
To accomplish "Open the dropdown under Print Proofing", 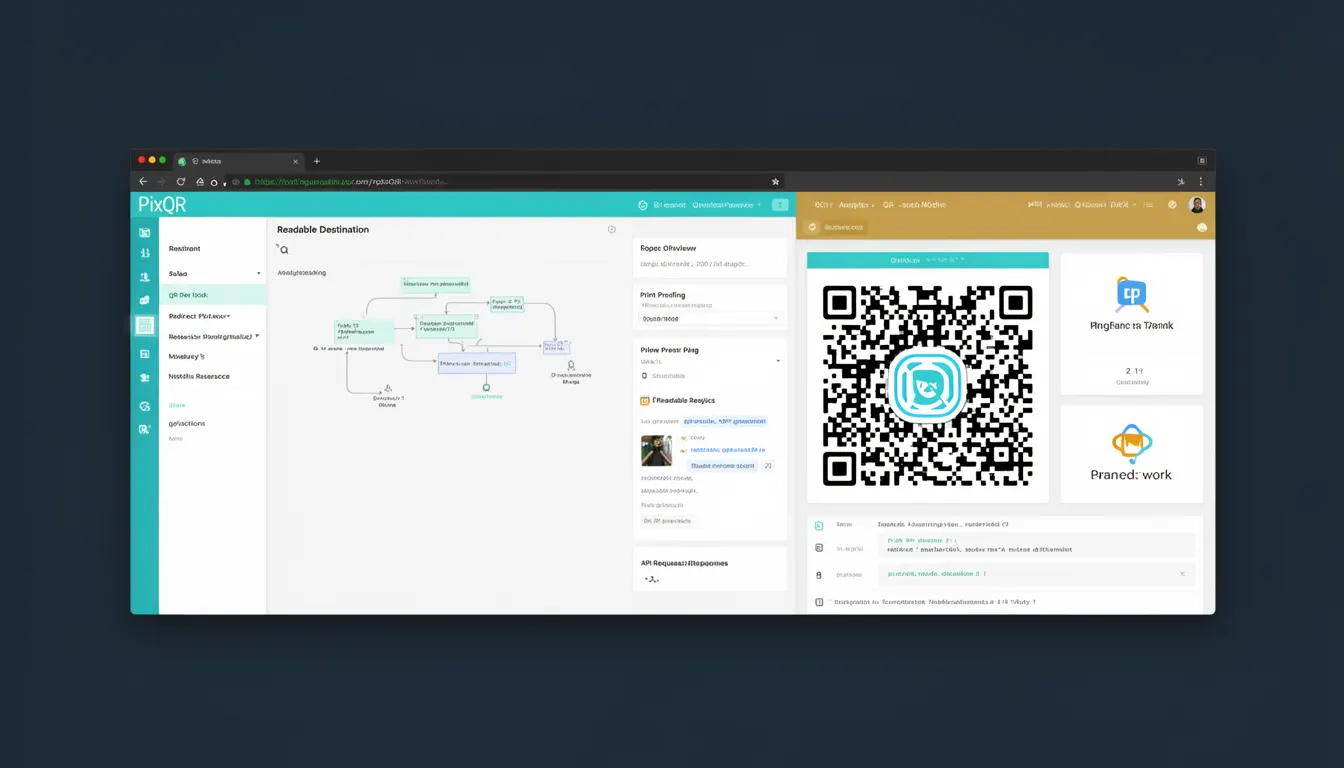I will click(709, 318).
